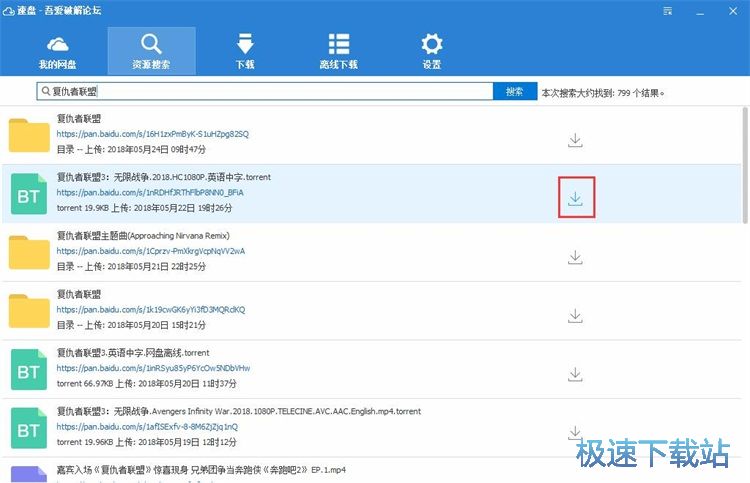Download 复仇者联盟 folder uploaded 05月20日
The image size is (750, 483).
pos(575,316)
